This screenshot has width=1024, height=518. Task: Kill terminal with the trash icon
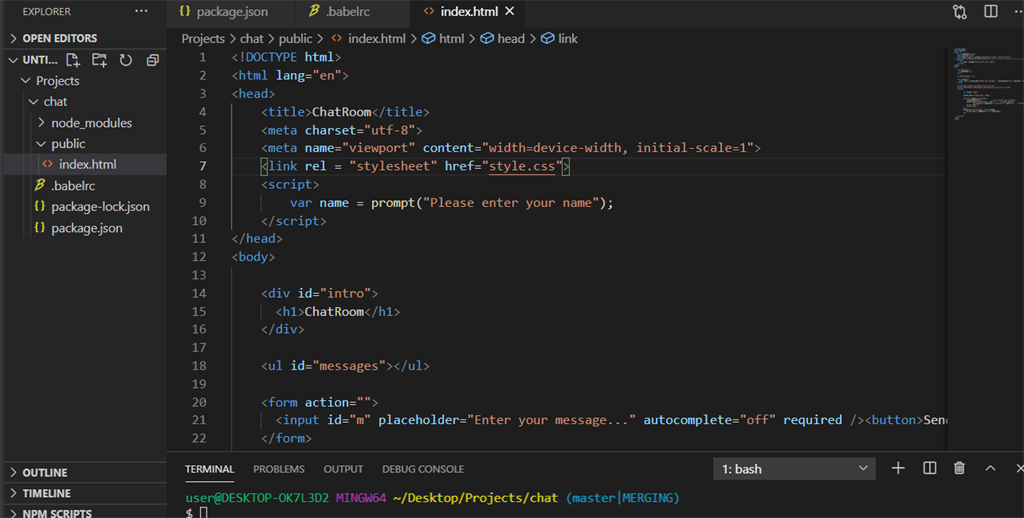pos(959,468)
